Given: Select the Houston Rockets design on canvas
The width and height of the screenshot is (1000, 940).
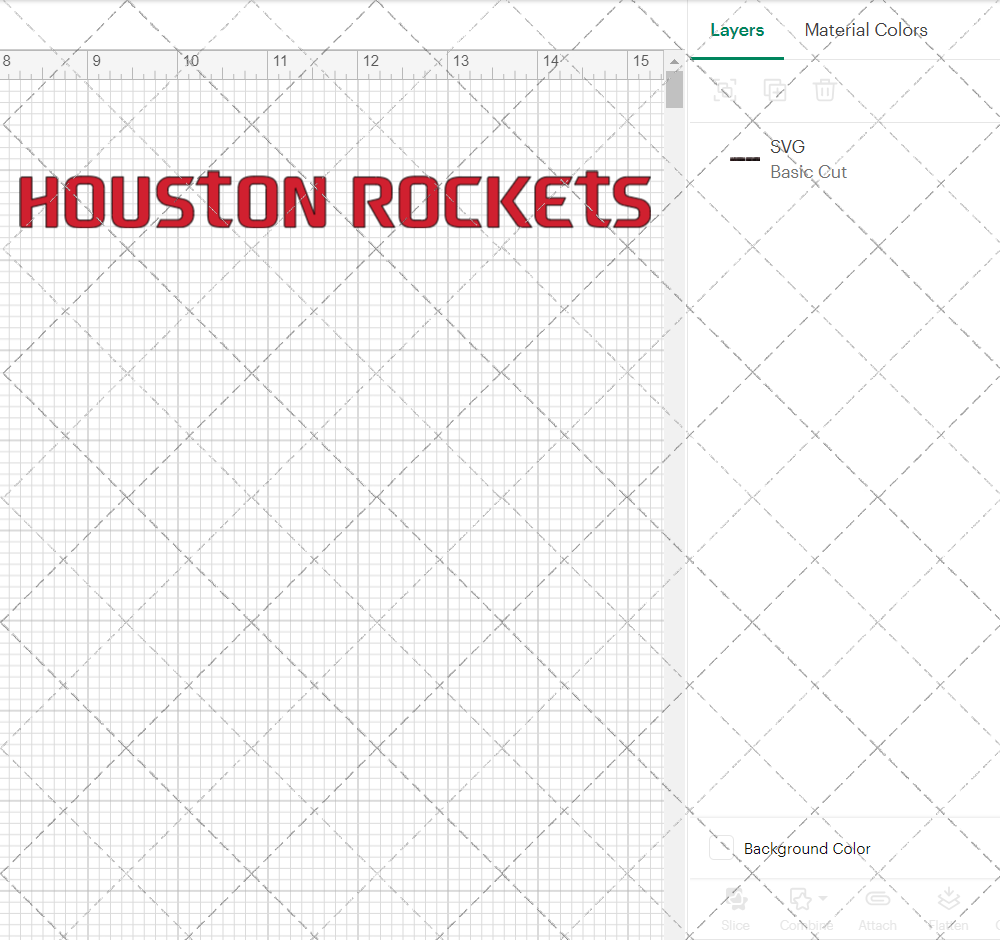Looking at the screenshot, I should [335, 200].
